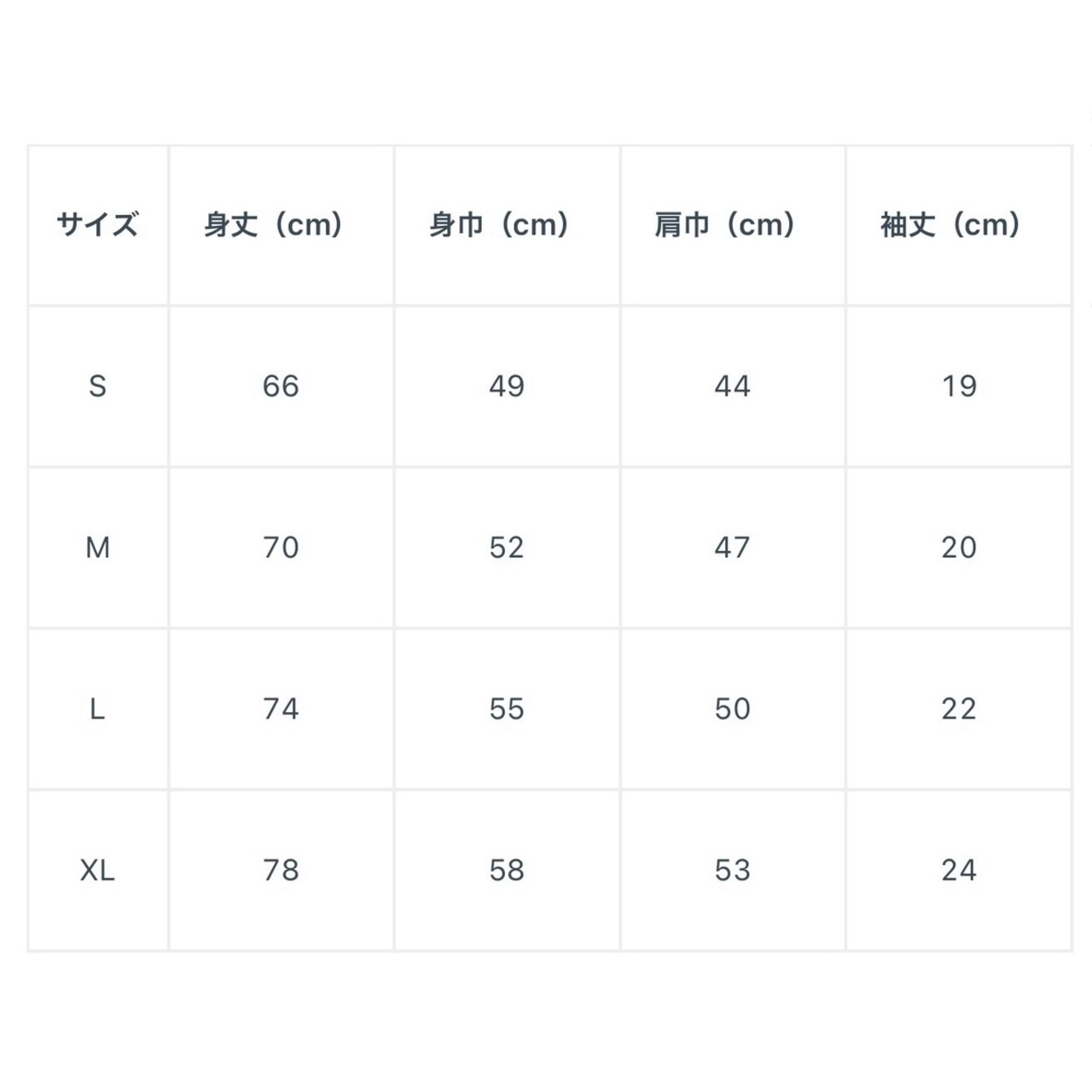Click the サイズ column header
This screenshot has width=1092, height=1092.
click(x=97, y=225)
